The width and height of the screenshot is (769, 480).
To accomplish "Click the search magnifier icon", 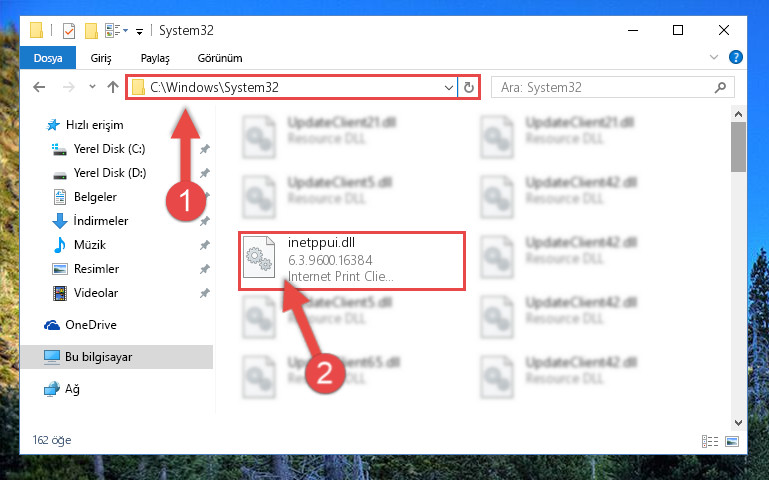I will click(x=720, y=88).
